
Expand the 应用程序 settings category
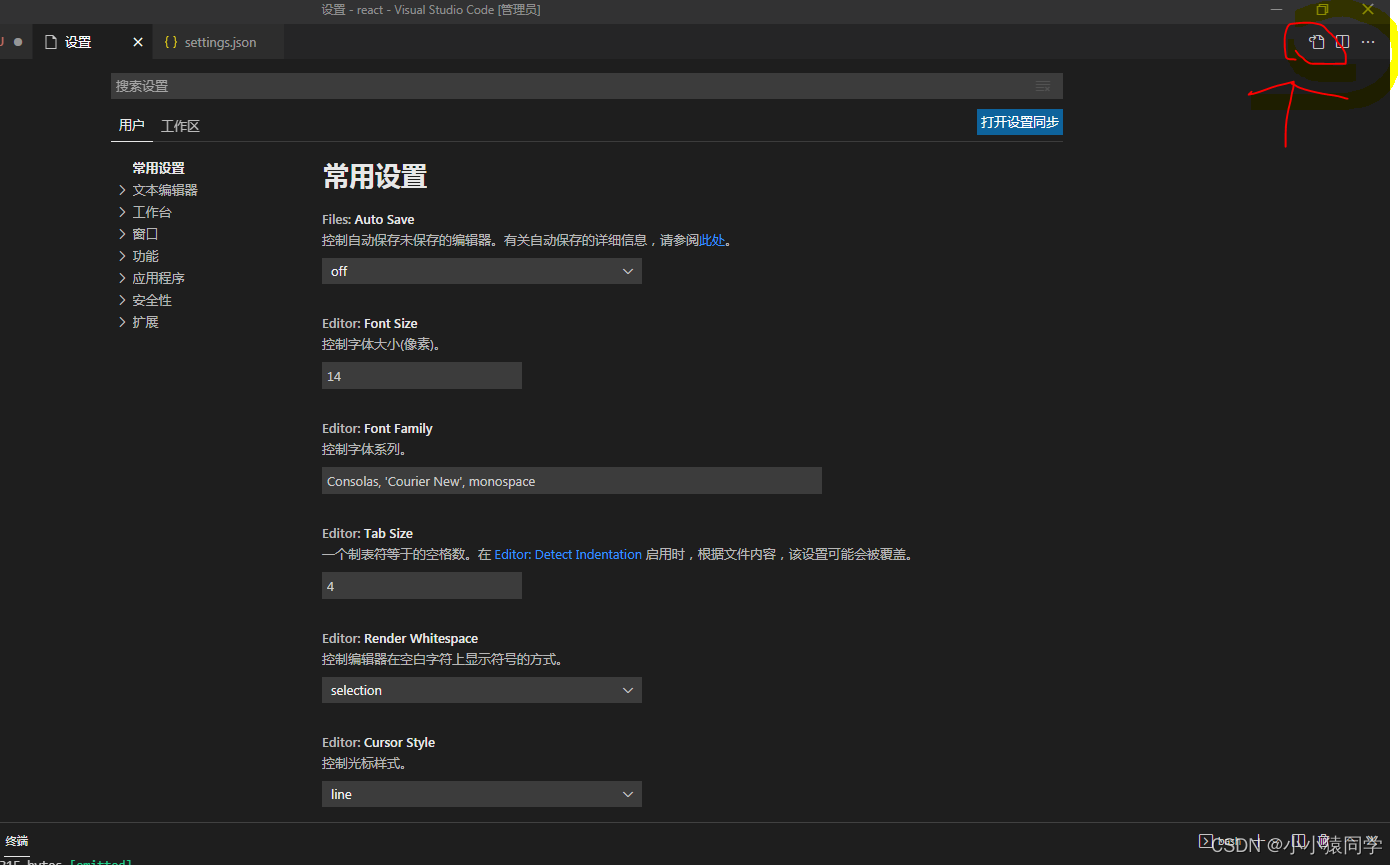point(158,278)
